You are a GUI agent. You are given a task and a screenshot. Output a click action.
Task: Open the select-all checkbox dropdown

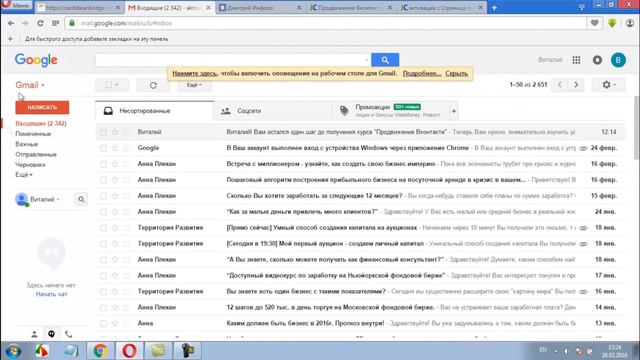click(x=112, y=85)
